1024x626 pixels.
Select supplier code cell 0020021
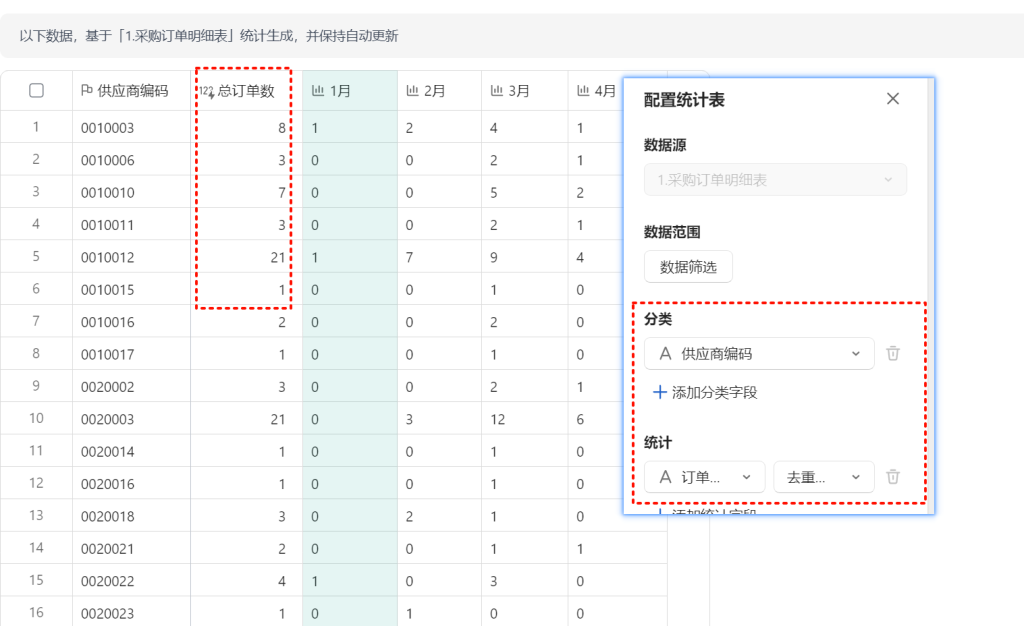(131, 548)
